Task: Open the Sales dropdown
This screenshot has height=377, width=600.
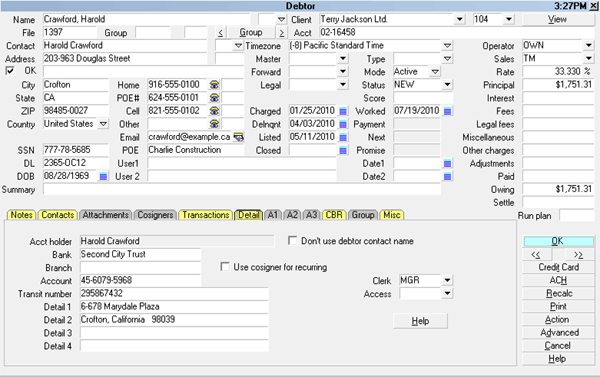Action: tap(588, 59)
